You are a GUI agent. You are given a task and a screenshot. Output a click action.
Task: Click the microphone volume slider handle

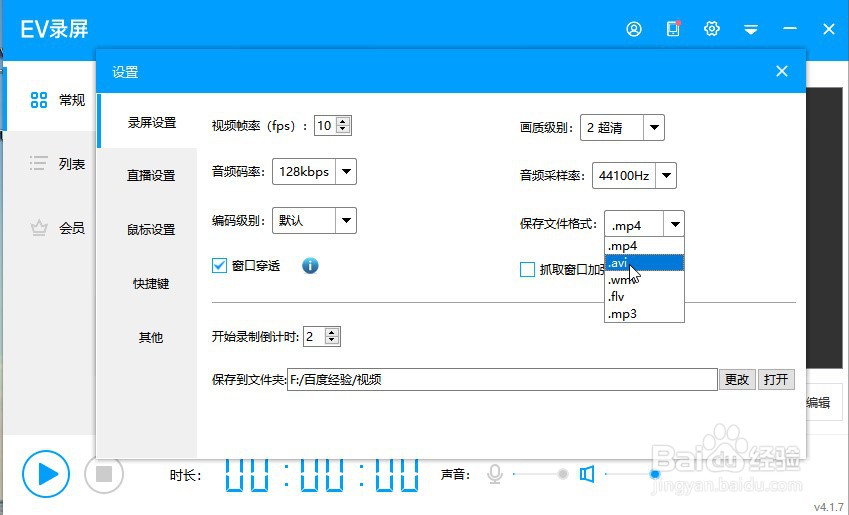[x=563, y=474]
